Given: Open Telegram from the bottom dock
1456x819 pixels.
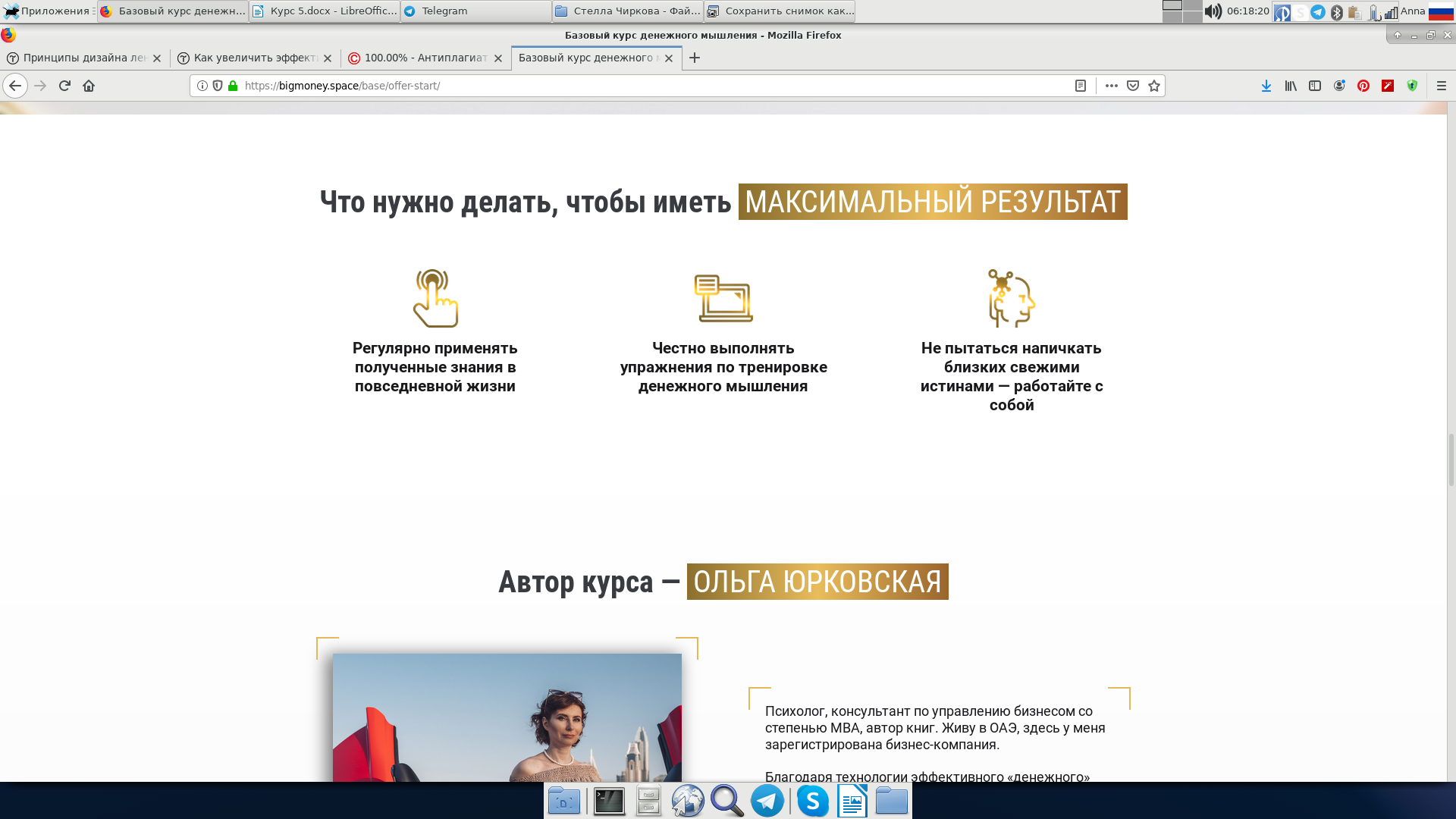Looking at the screenshot, I should pos(767,801).
